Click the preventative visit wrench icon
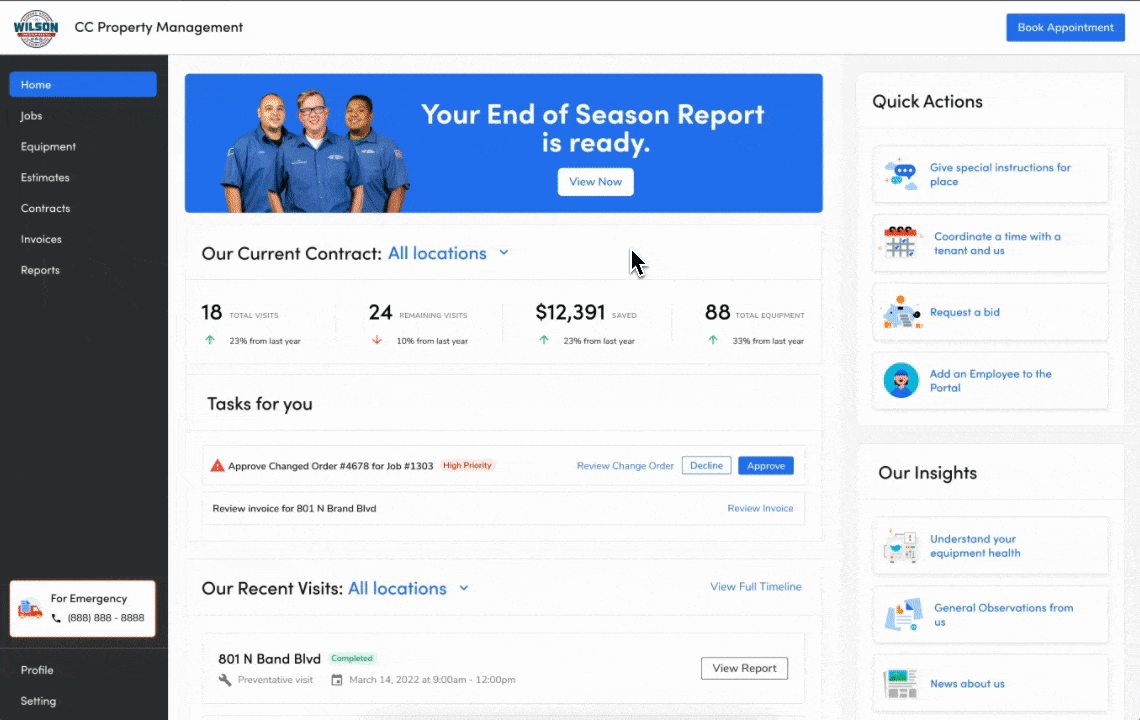1140x720 pixels. [x=225, y=679]
